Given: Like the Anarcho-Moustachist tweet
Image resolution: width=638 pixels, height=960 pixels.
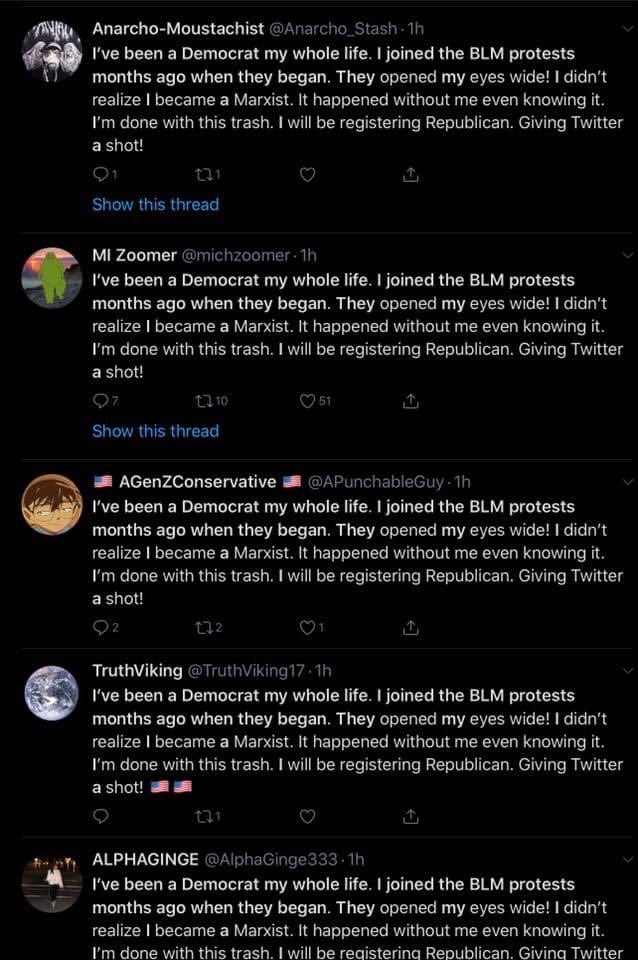Looking at the screenshot, I should point(307,175).
